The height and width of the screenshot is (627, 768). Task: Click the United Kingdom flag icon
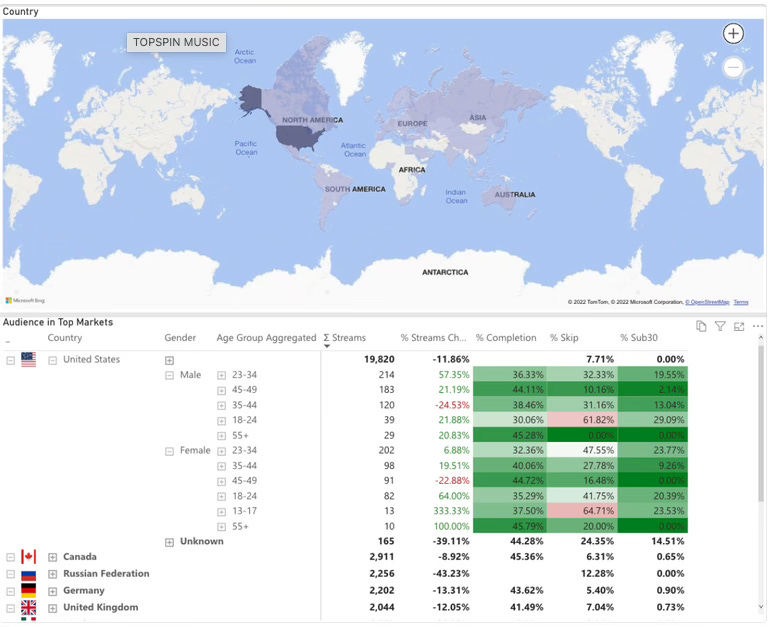[x=28, y=608]
